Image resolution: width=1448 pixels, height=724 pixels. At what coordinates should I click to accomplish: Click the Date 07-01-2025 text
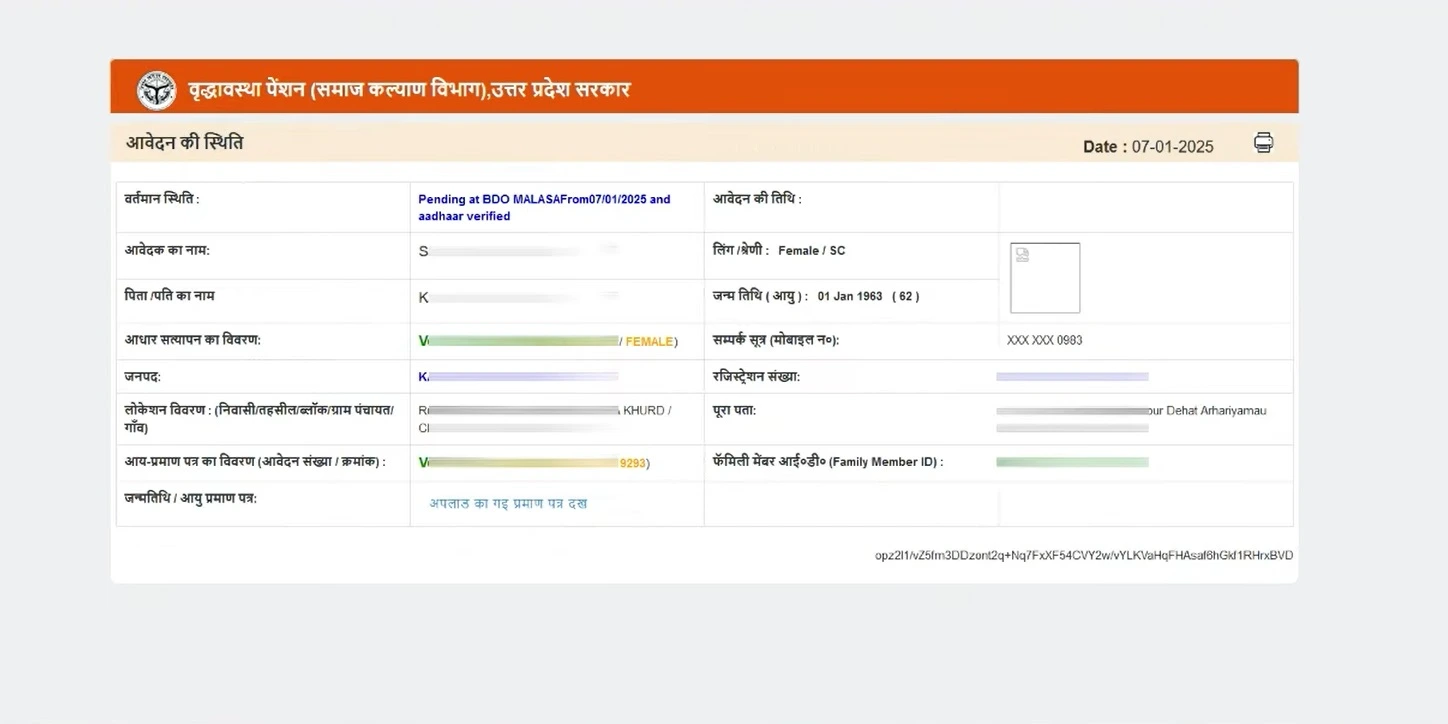pos(1148,147)
